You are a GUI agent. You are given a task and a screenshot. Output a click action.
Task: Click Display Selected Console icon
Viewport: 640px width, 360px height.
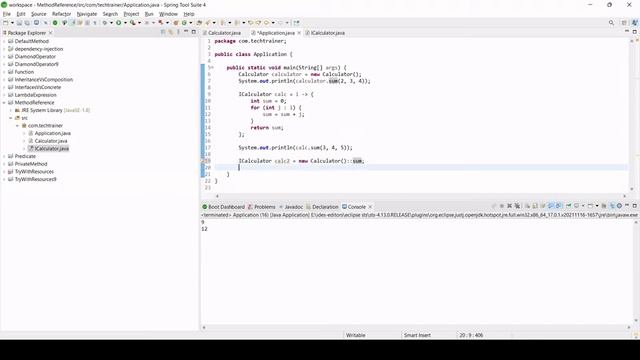(576, 206)
